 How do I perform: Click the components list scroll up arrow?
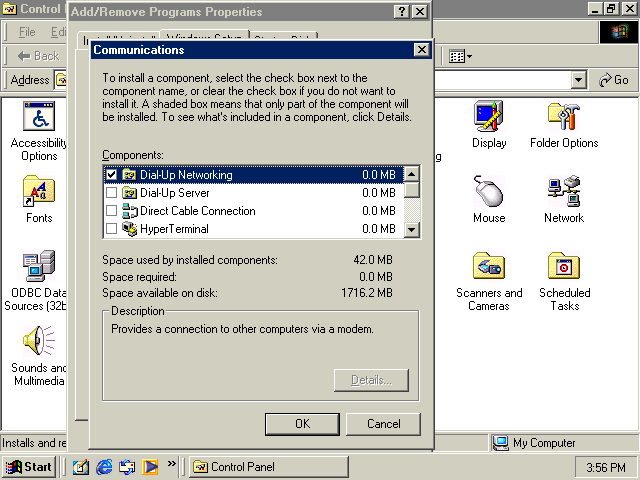tap(412, 174)
